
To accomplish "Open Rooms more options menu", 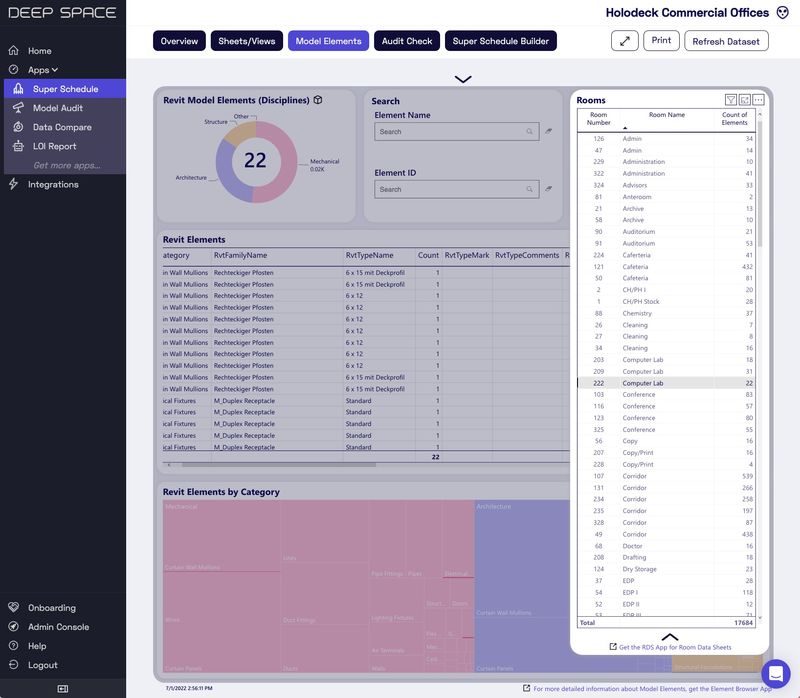I will [758, 100].
